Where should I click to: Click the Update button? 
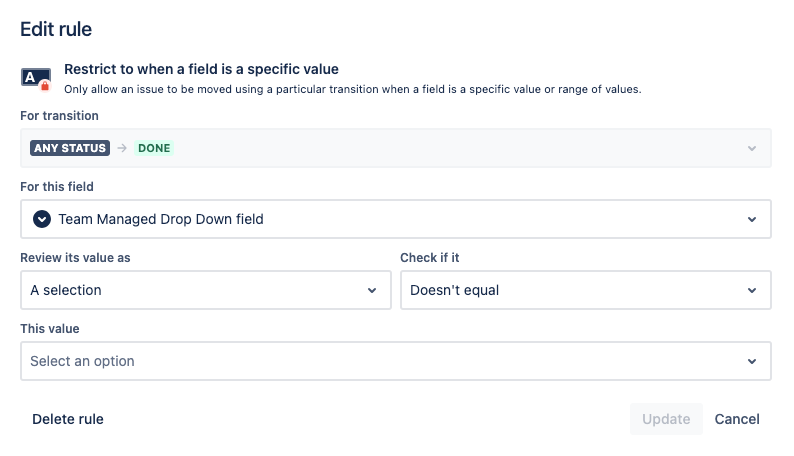666,419
